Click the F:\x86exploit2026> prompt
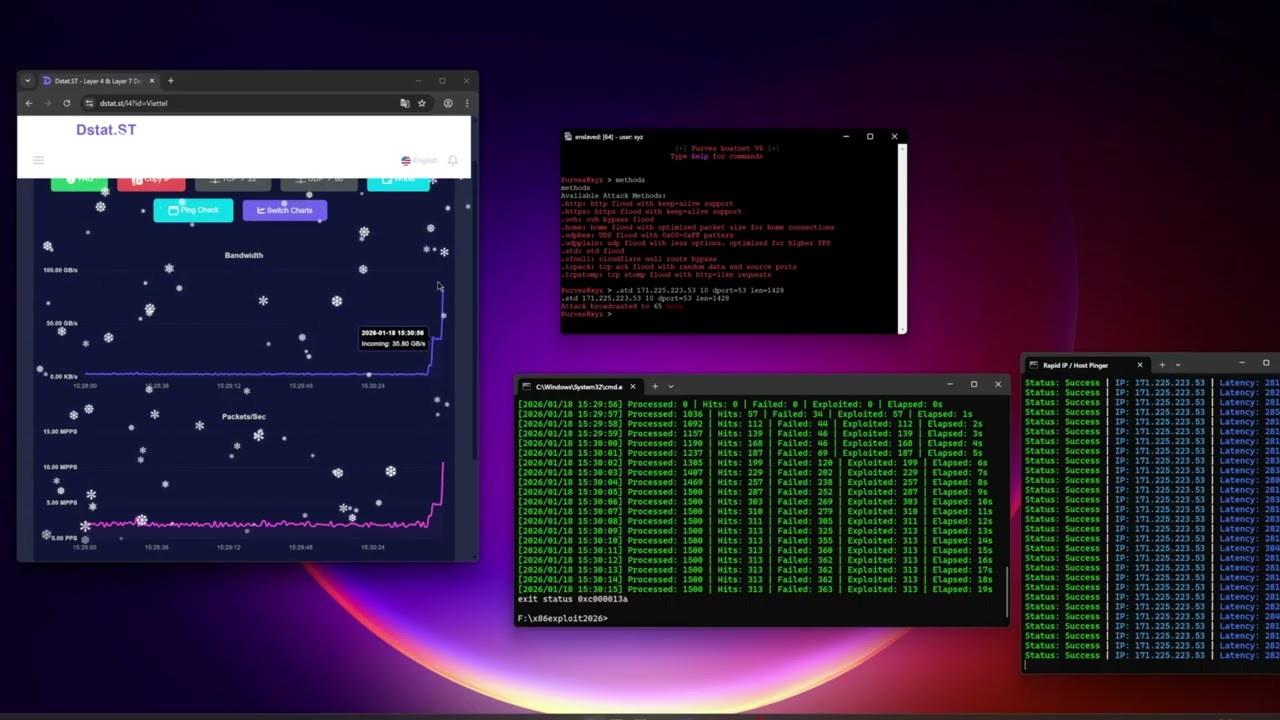 tap(562, 618)
